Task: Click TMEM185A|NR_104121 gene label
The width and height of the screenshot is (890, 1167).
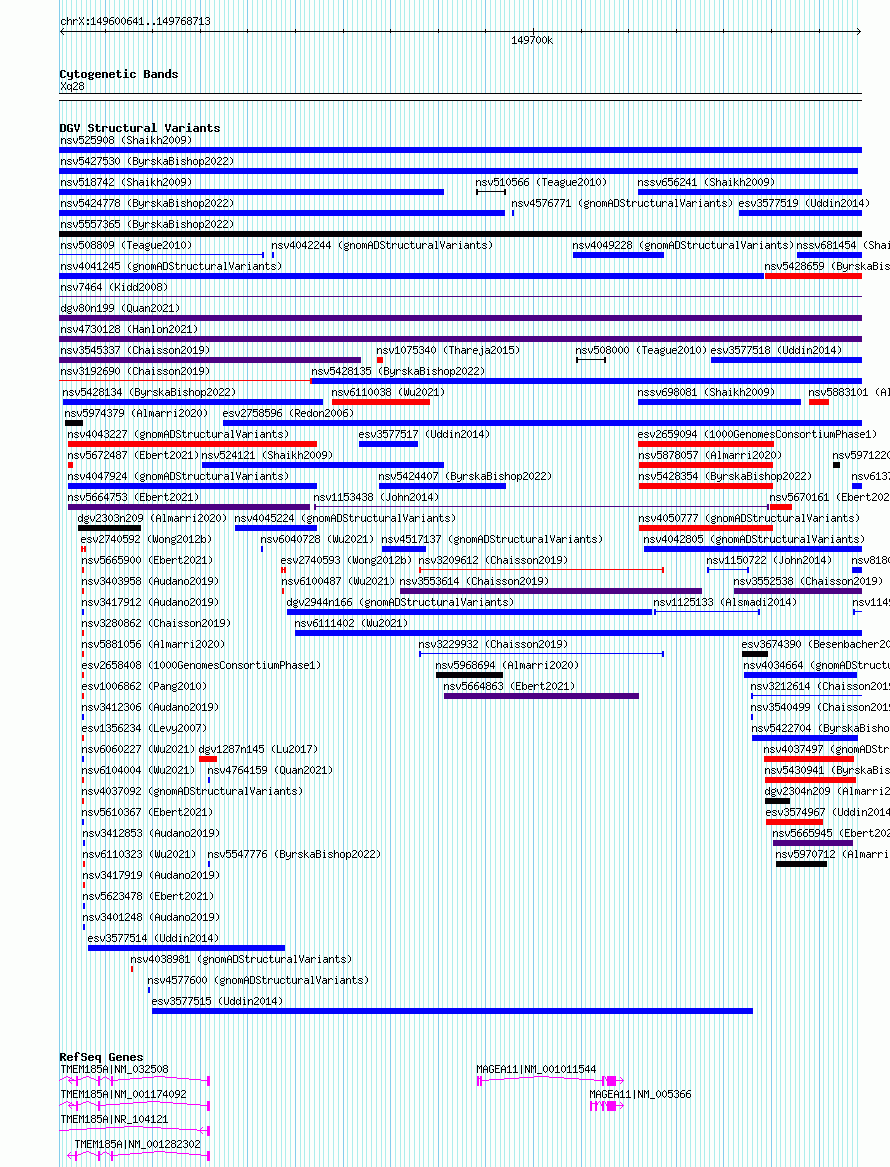Action: click(115, 1119)
